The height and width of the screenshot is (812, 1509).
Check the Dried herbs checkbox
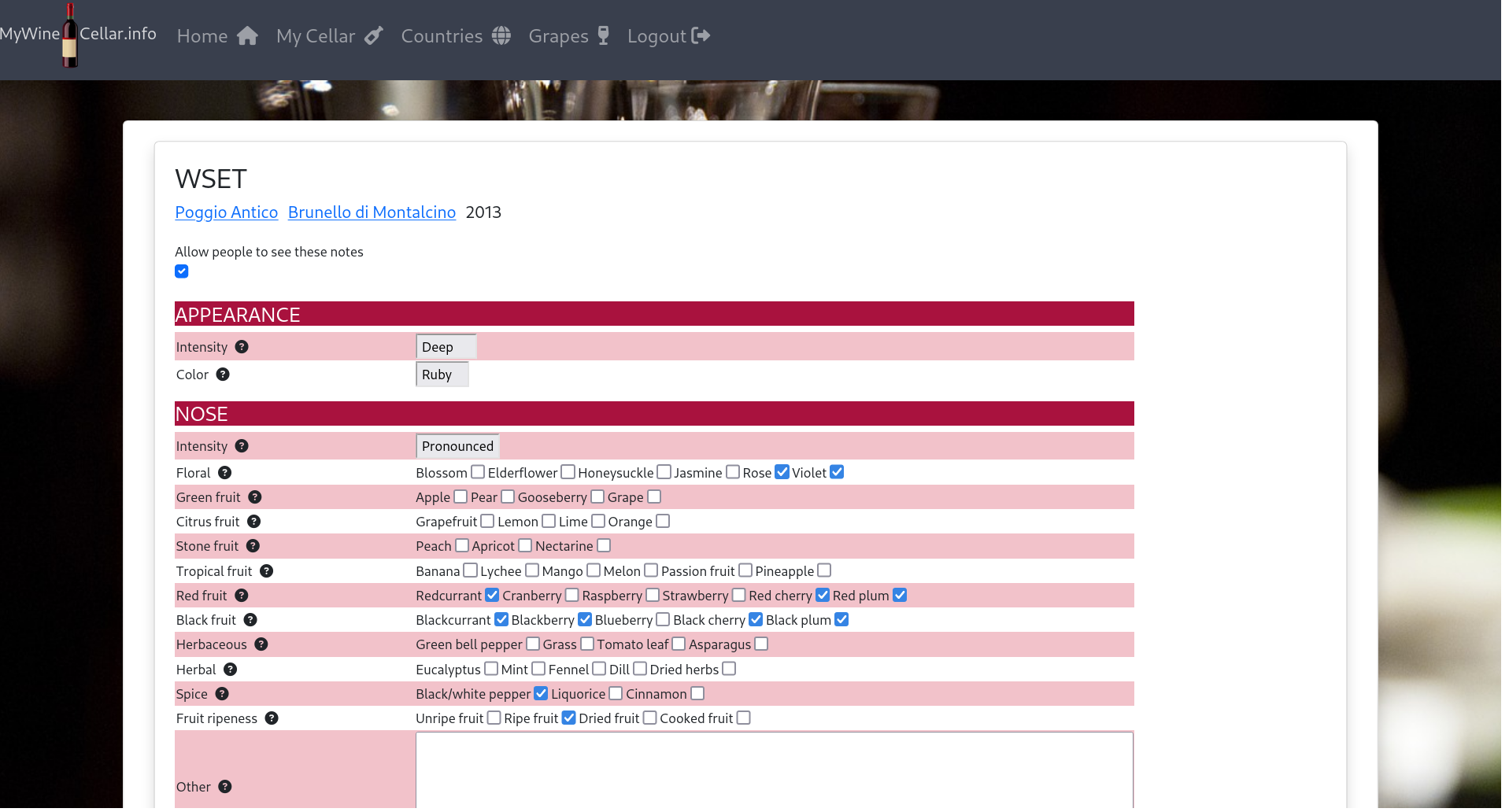729,670
